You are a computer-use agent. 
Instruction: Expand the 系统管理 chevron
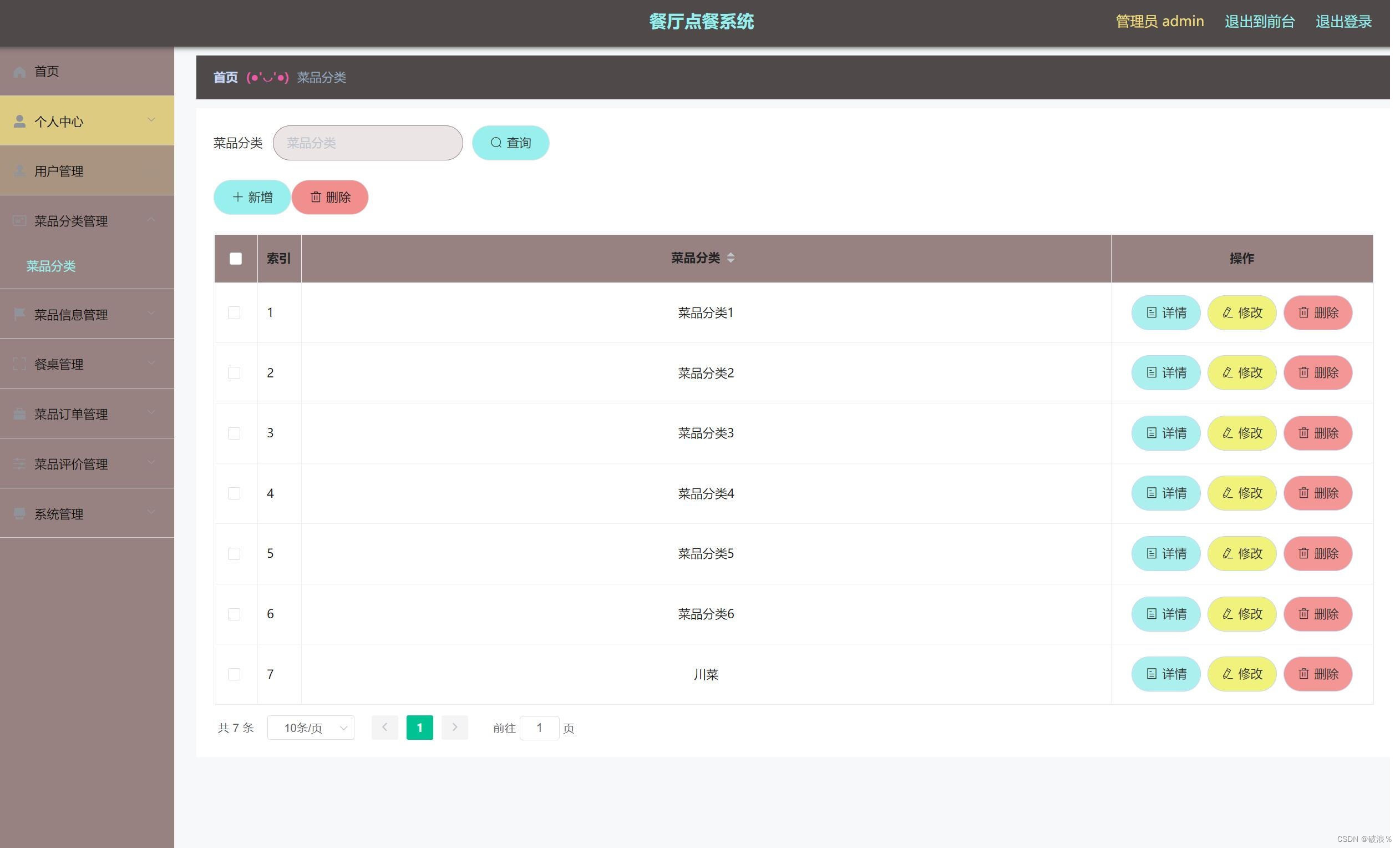click(x=151, y=513)
